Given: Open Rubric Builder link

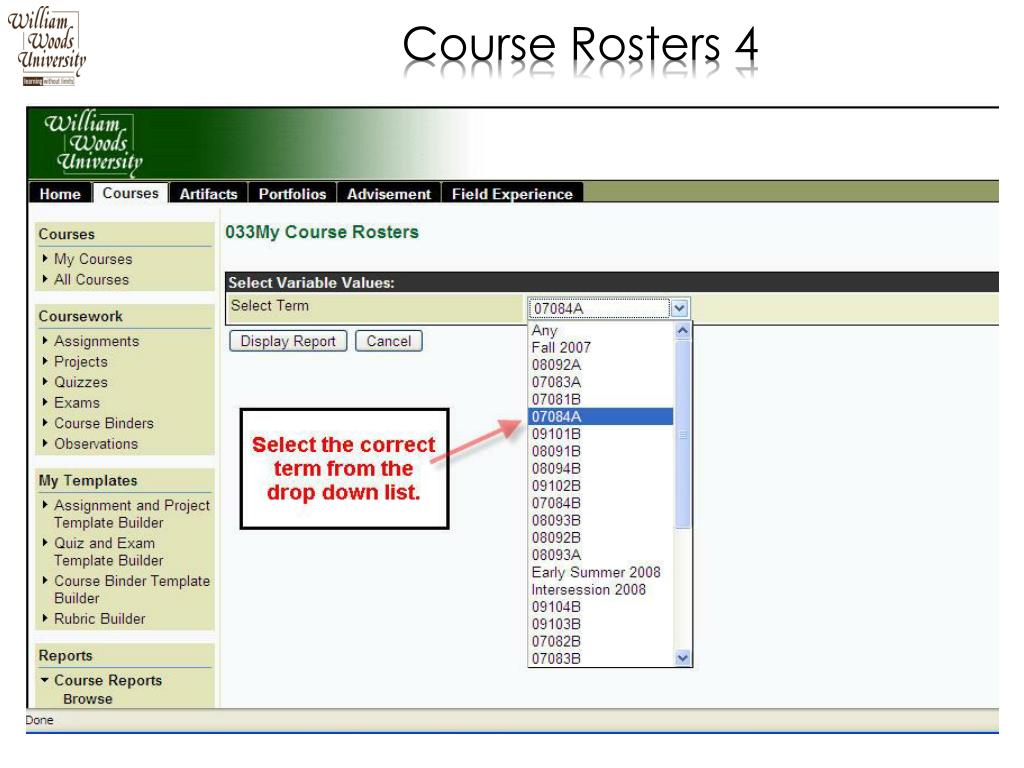Looking at the screenshot, I should pyautogui.click(x=99, y=618).
